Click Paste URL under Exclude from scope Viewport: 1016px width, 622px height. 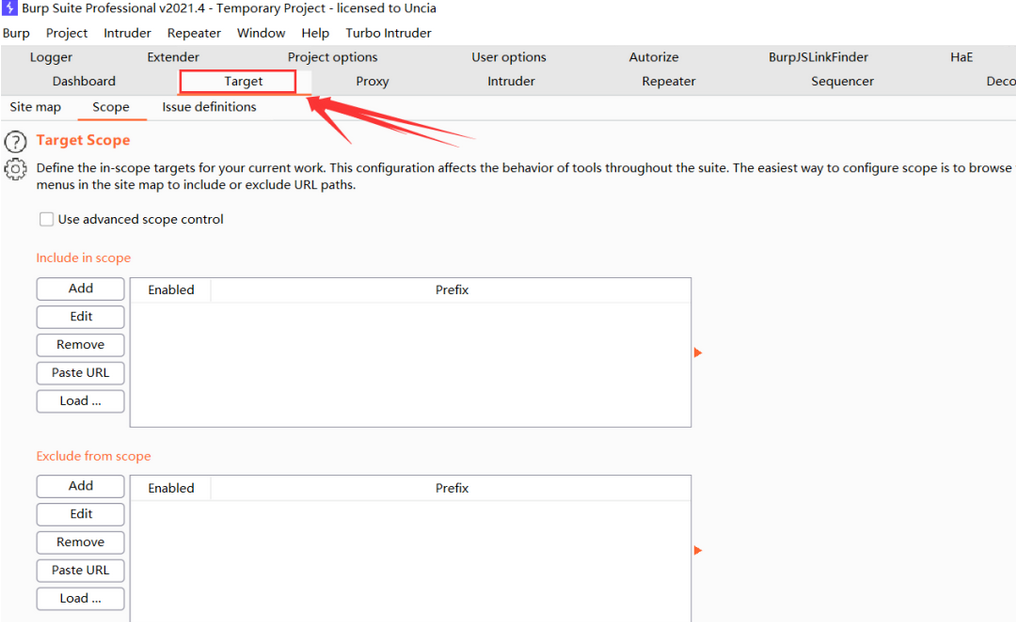point(80,570)
